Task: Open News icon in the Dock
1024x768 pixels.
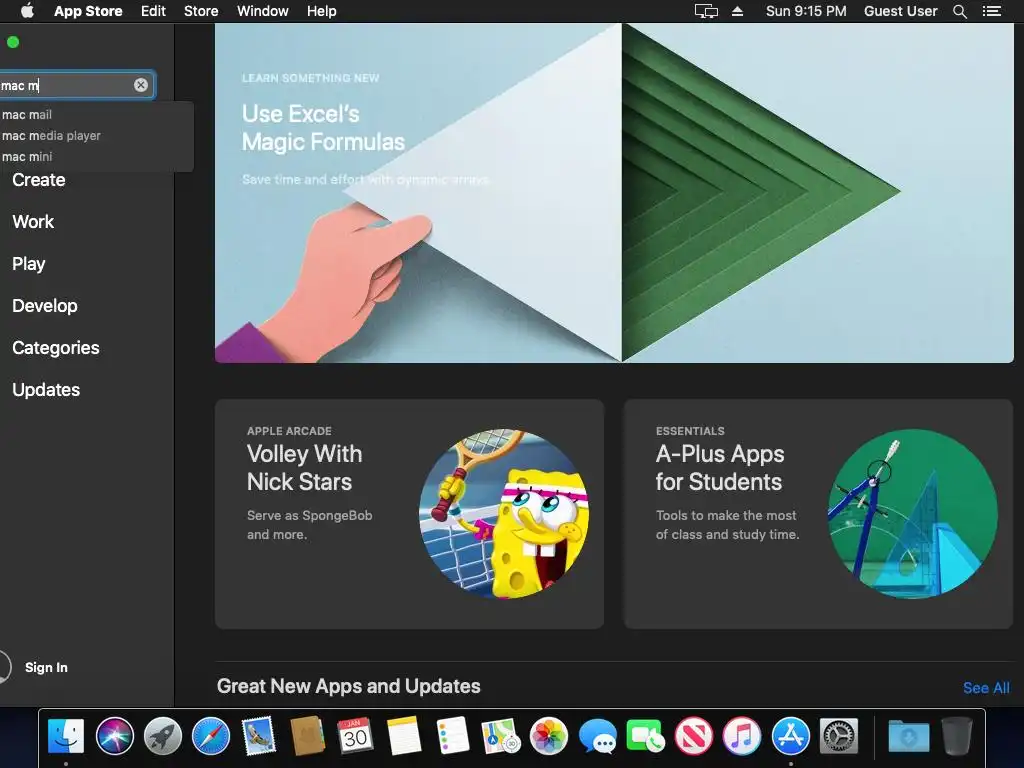Action: coord(694,736)
